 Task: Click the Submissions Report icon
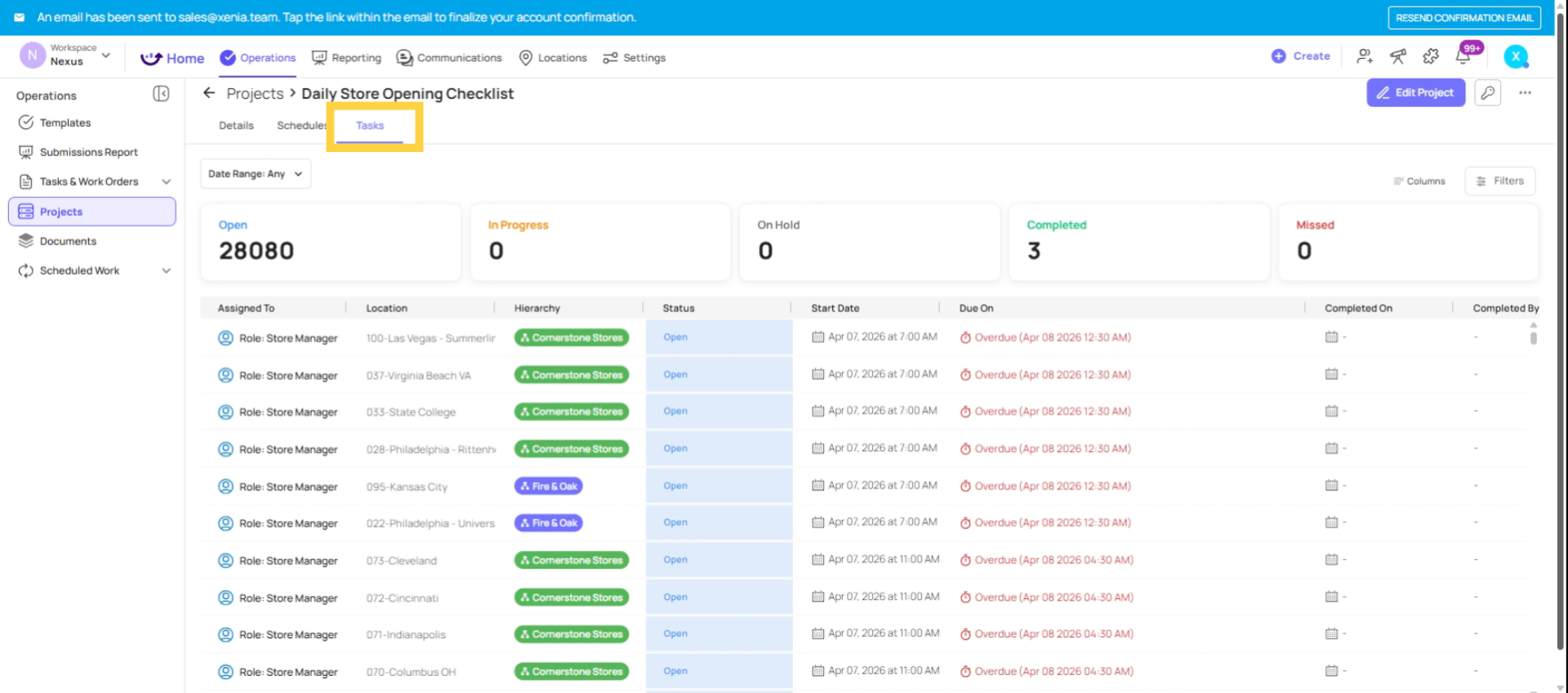(26, 152)
